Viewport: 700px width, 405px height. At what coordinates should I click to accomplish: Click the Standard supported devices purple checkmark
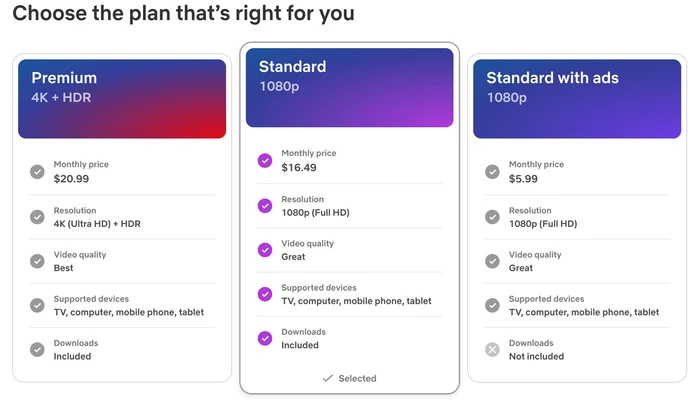[265, 294]
